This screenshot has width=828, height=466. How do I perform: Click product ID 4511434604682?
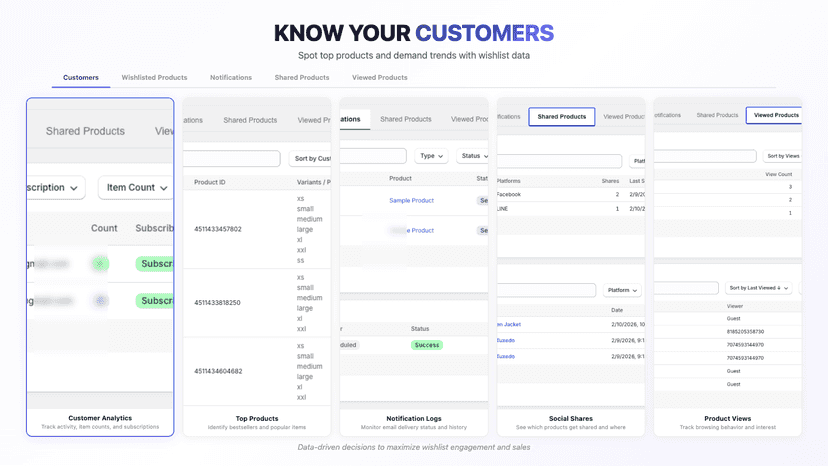click(218, 371)
